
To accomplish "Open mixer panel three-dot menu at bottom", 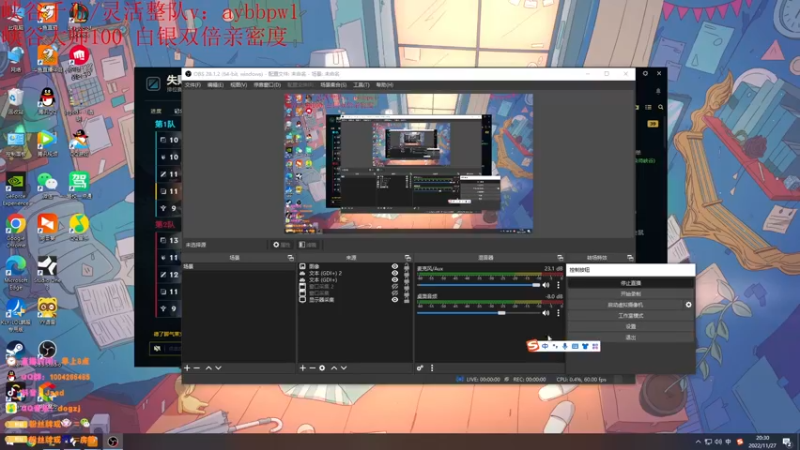I will (432, 368).
